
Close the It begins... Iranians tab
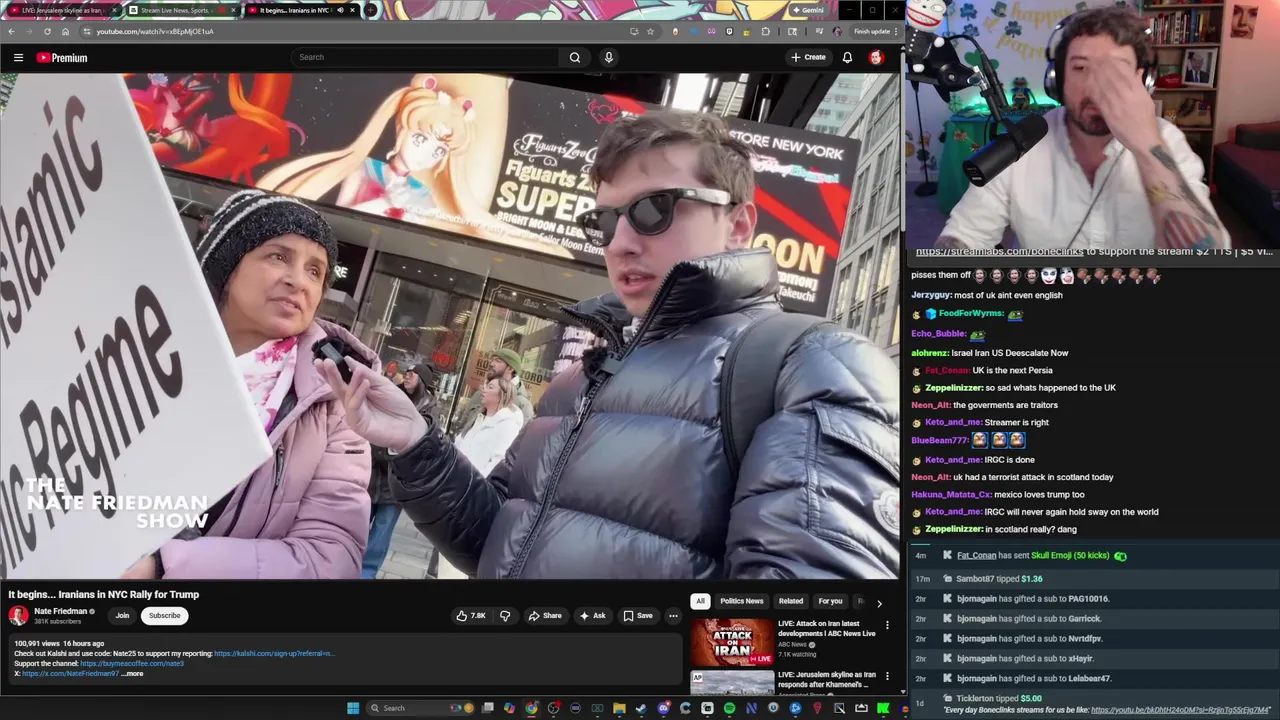click(x=352, y=10)
